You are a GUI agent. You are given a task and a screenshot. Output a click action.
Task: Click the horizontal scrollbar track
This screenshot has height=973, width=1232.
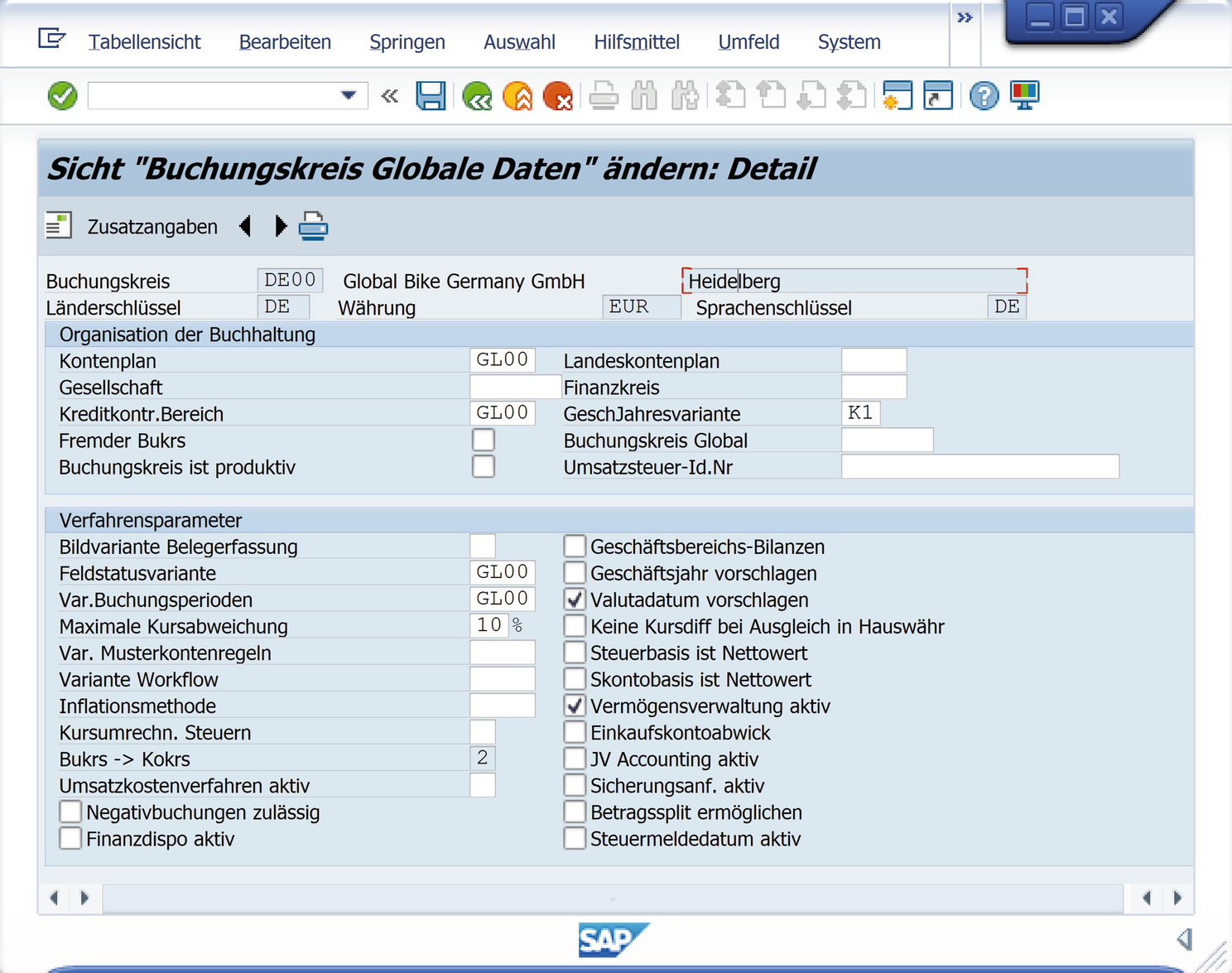click(613, 898)
